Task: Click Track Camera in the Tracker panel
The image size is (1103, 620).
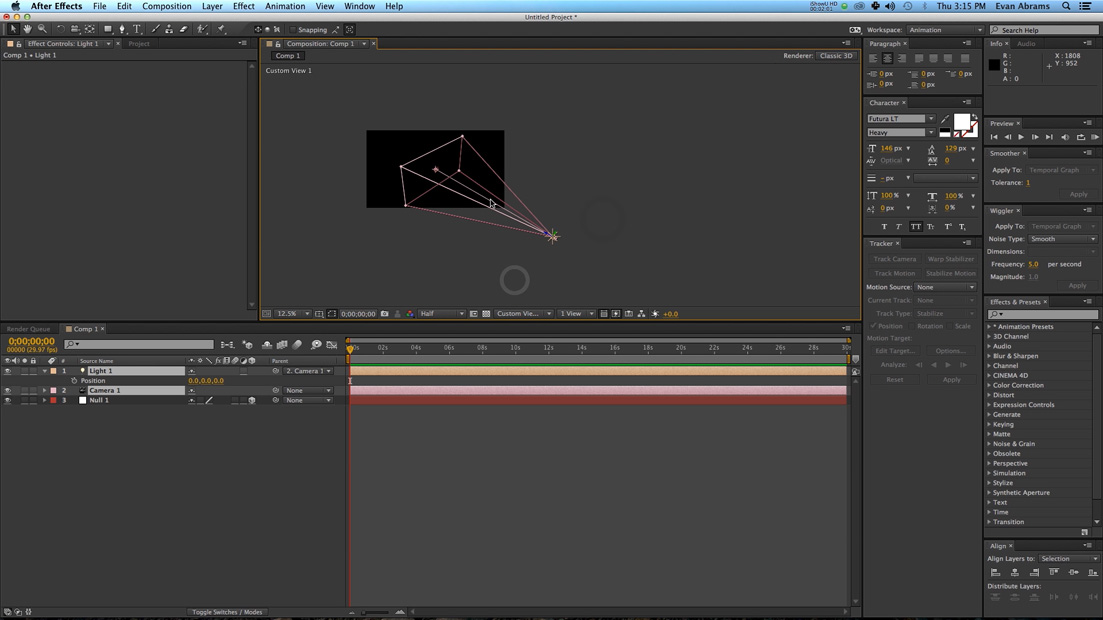Action: (894, 258)
